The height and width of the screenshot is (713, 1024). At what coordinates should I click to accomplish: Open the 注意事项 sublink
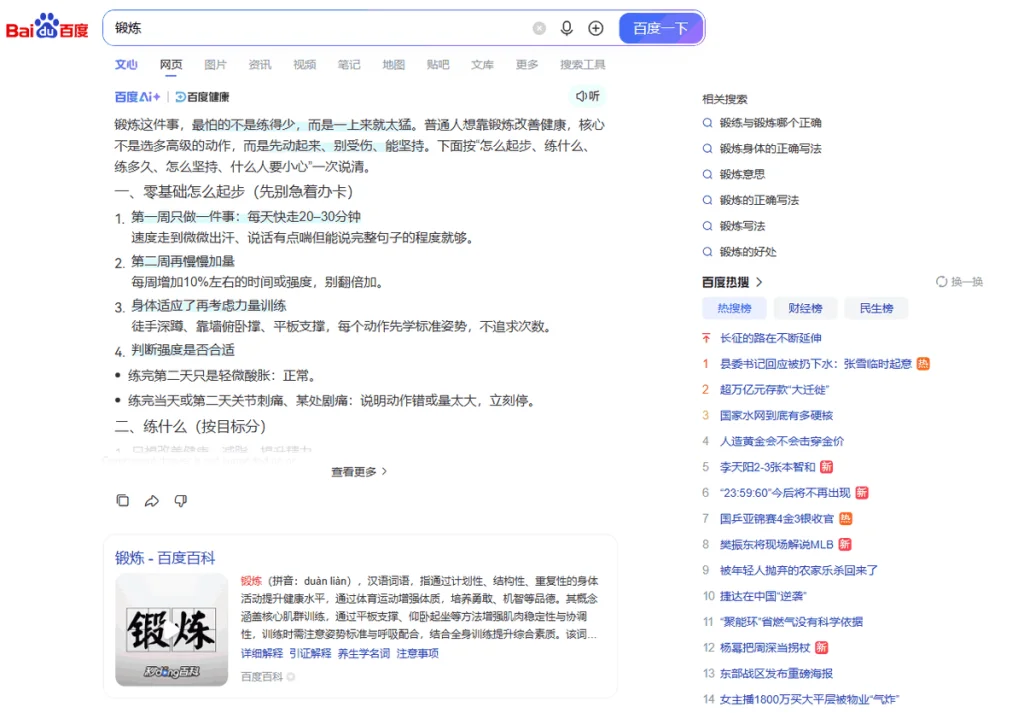point(417,653)
